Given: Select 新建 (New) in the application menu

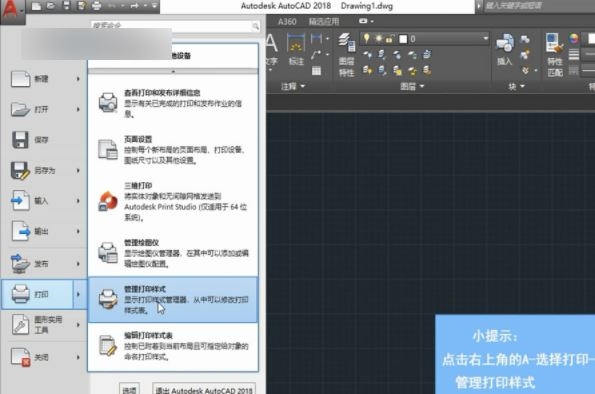Looking at the screenshot, I should [43, 79].
